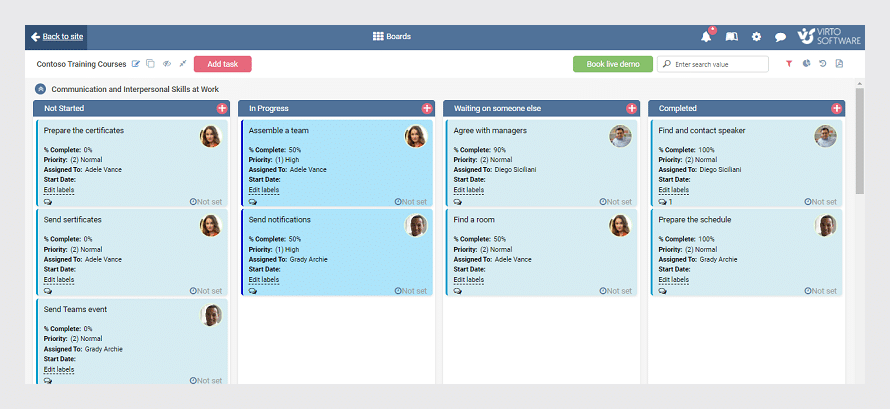Open the Find and contact speaker task title
890x409 pixels.
702,130
